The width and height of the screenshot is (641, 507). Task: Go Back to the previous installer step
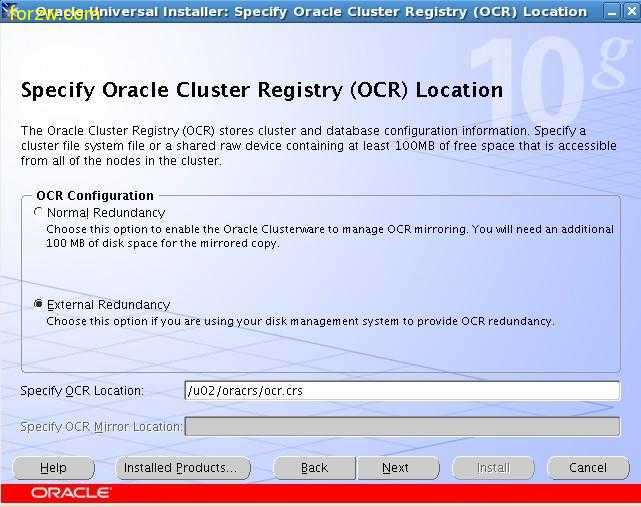click(x=314, y=468)
